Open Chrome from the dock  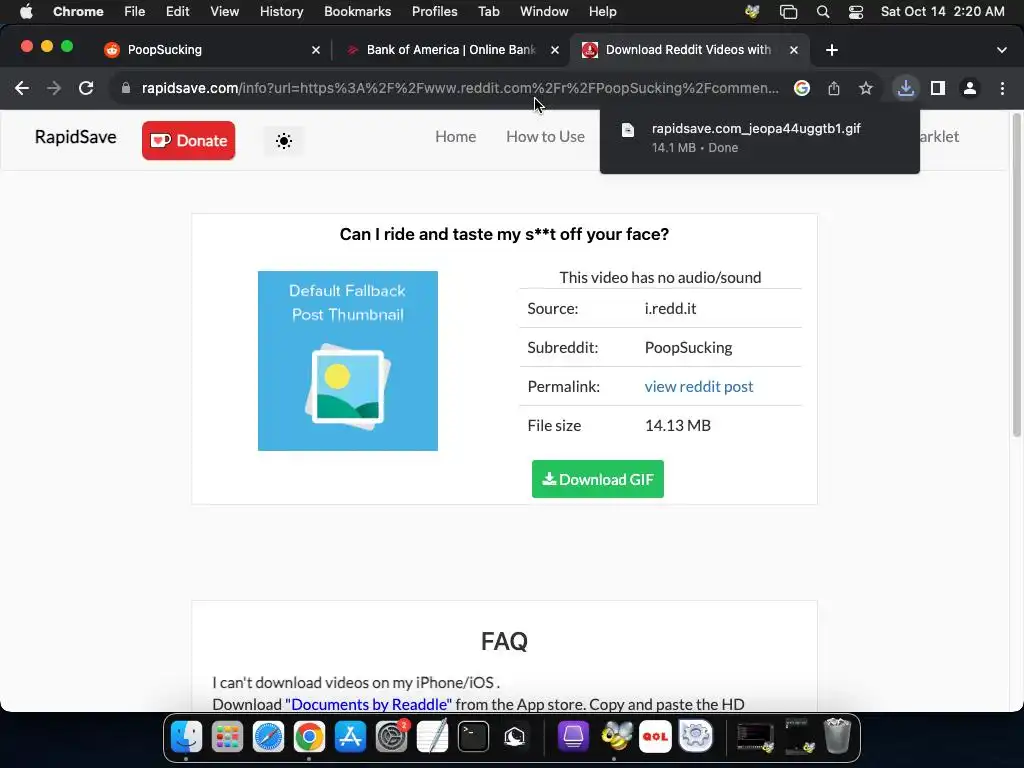pos(310,737)
